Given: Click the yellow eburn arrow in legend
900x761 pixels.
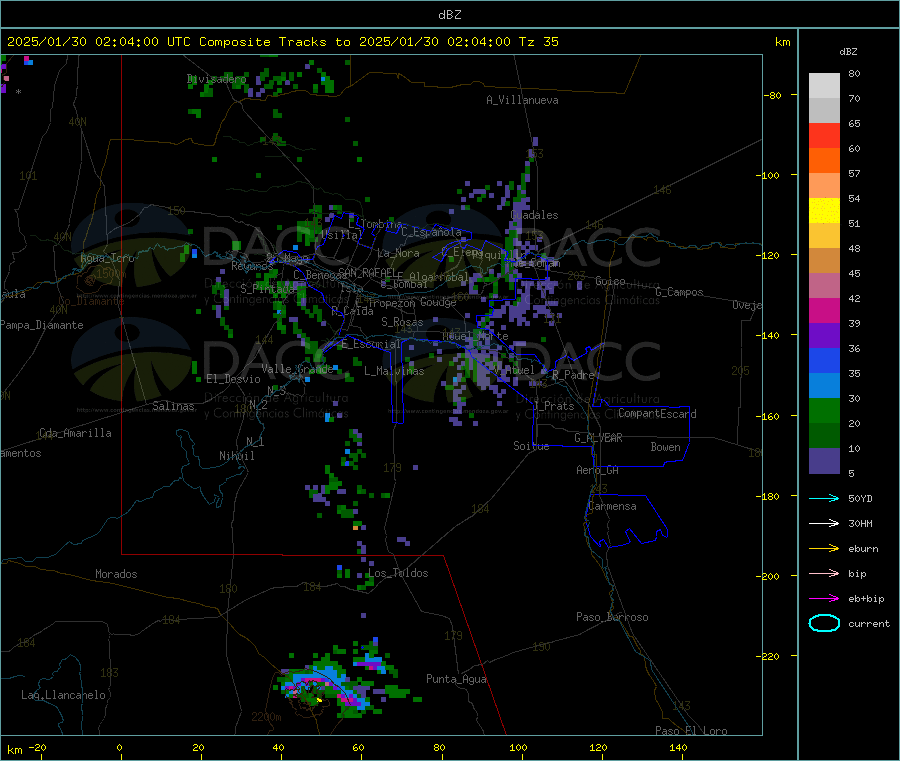Looking at the screenshot, I should coord(824,549).
